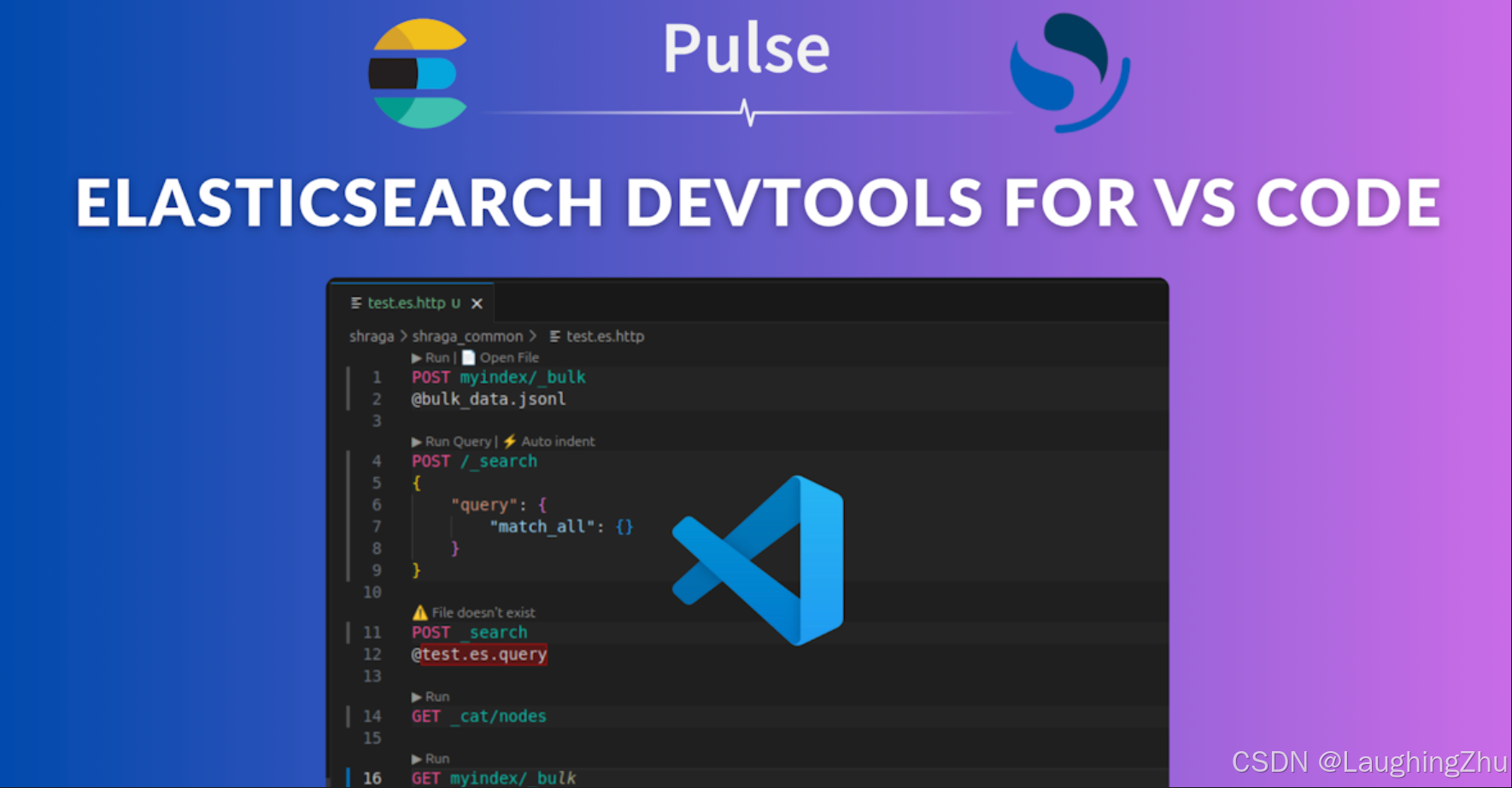The width and height of the screenshot is (1512, 788).
Task: Click the Auto indent code lens
Action: click(x=558, y=441)
